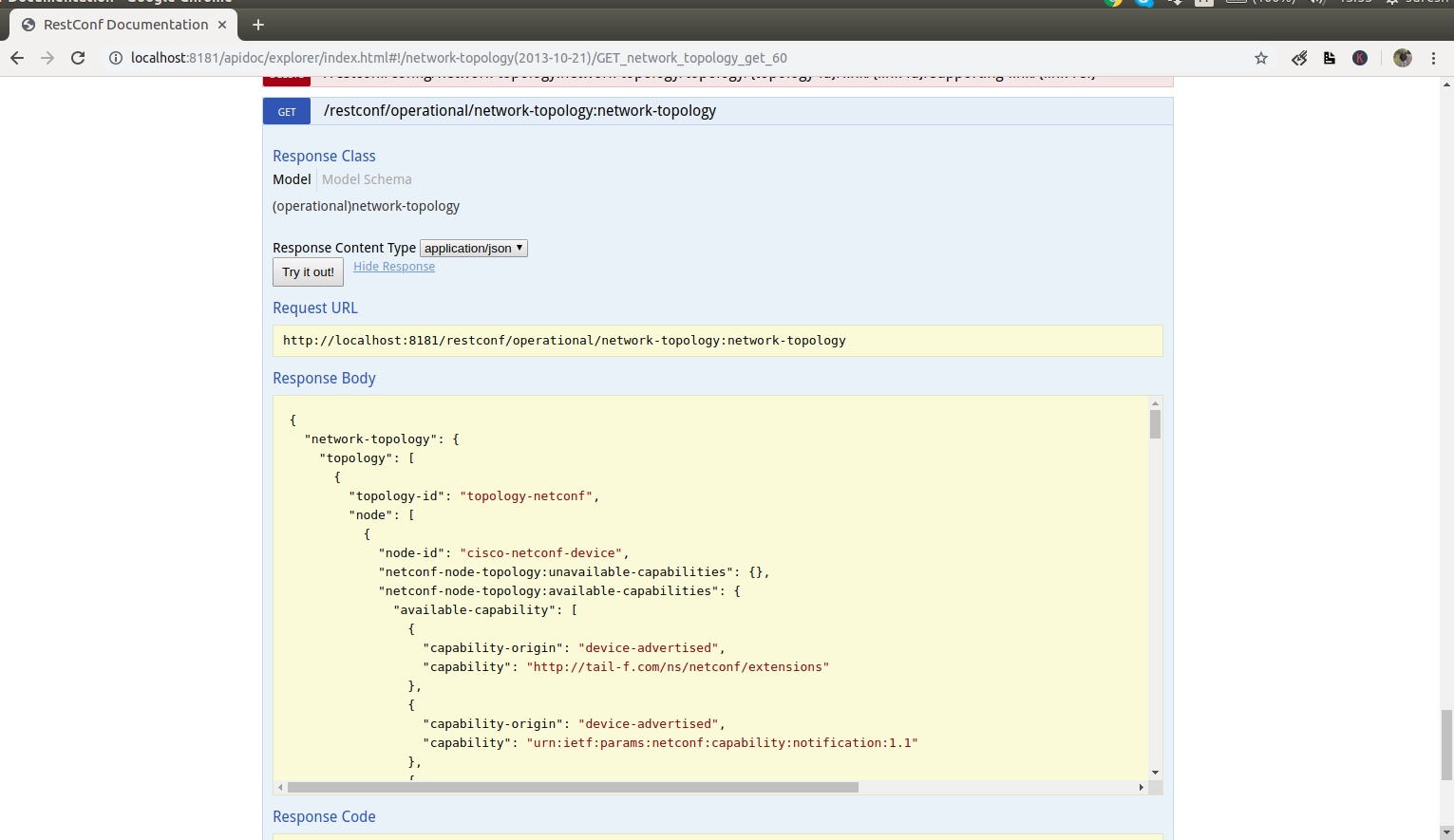Open the Chrome profile avatar
Image resolution: width=1454 pixels, height=840 pixels.
[x=1403, y=58]
